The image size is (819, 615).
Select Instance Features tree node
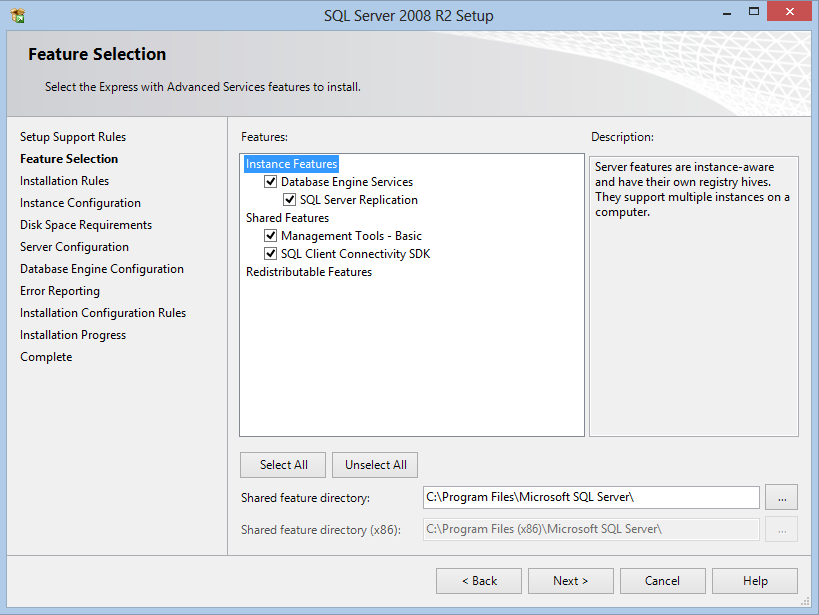[292, 164]
